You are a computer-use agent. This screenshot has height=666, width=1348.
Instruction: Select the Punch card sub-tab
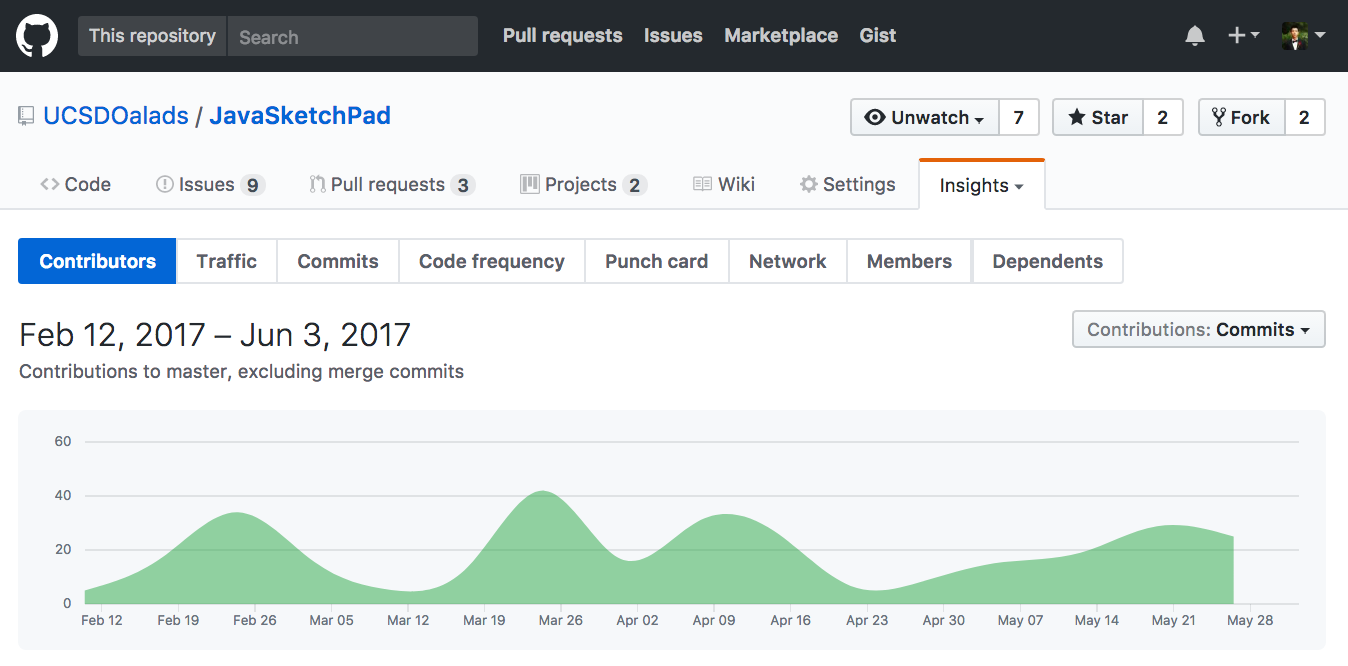pos(657,261)
